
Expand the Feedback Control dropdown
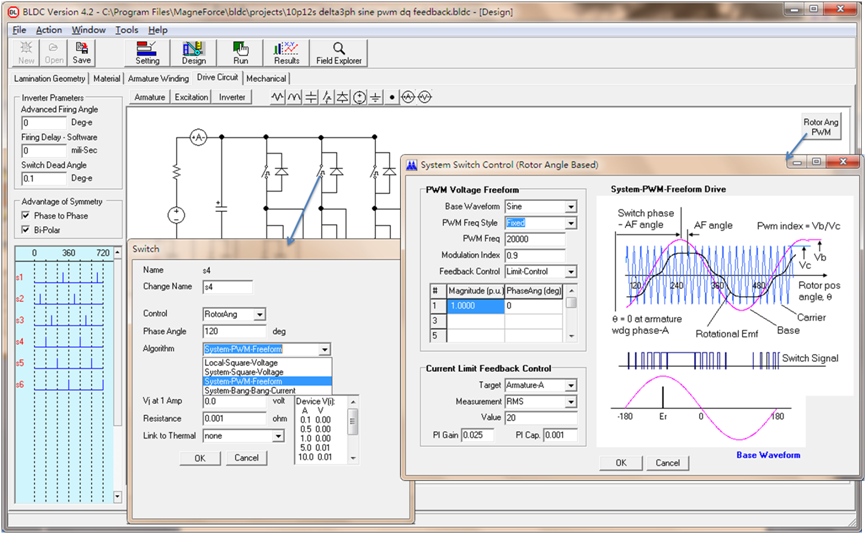(570, 272)
